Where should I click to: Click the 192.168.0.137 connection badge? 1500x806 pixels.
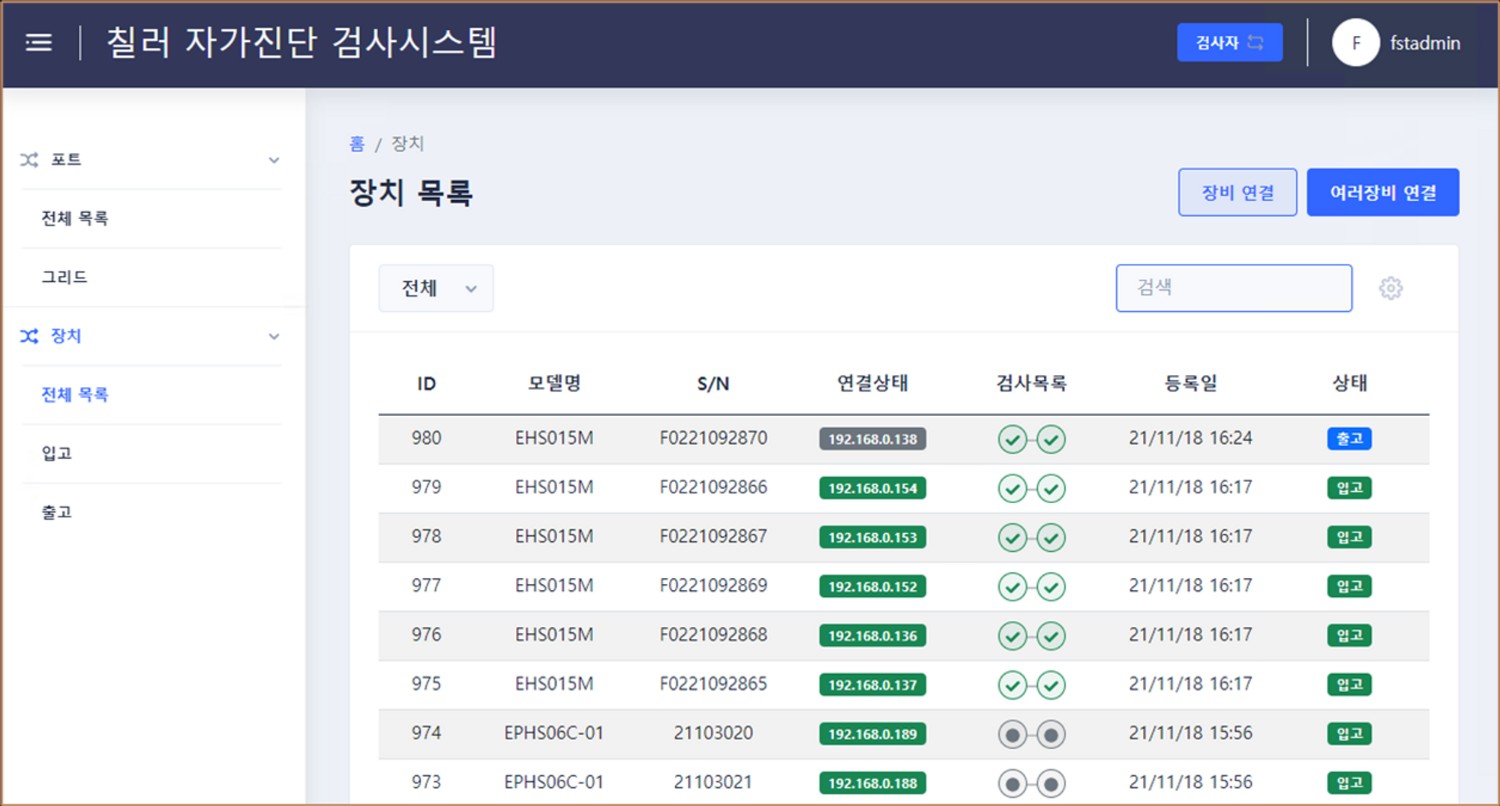(x=873, y=684)
